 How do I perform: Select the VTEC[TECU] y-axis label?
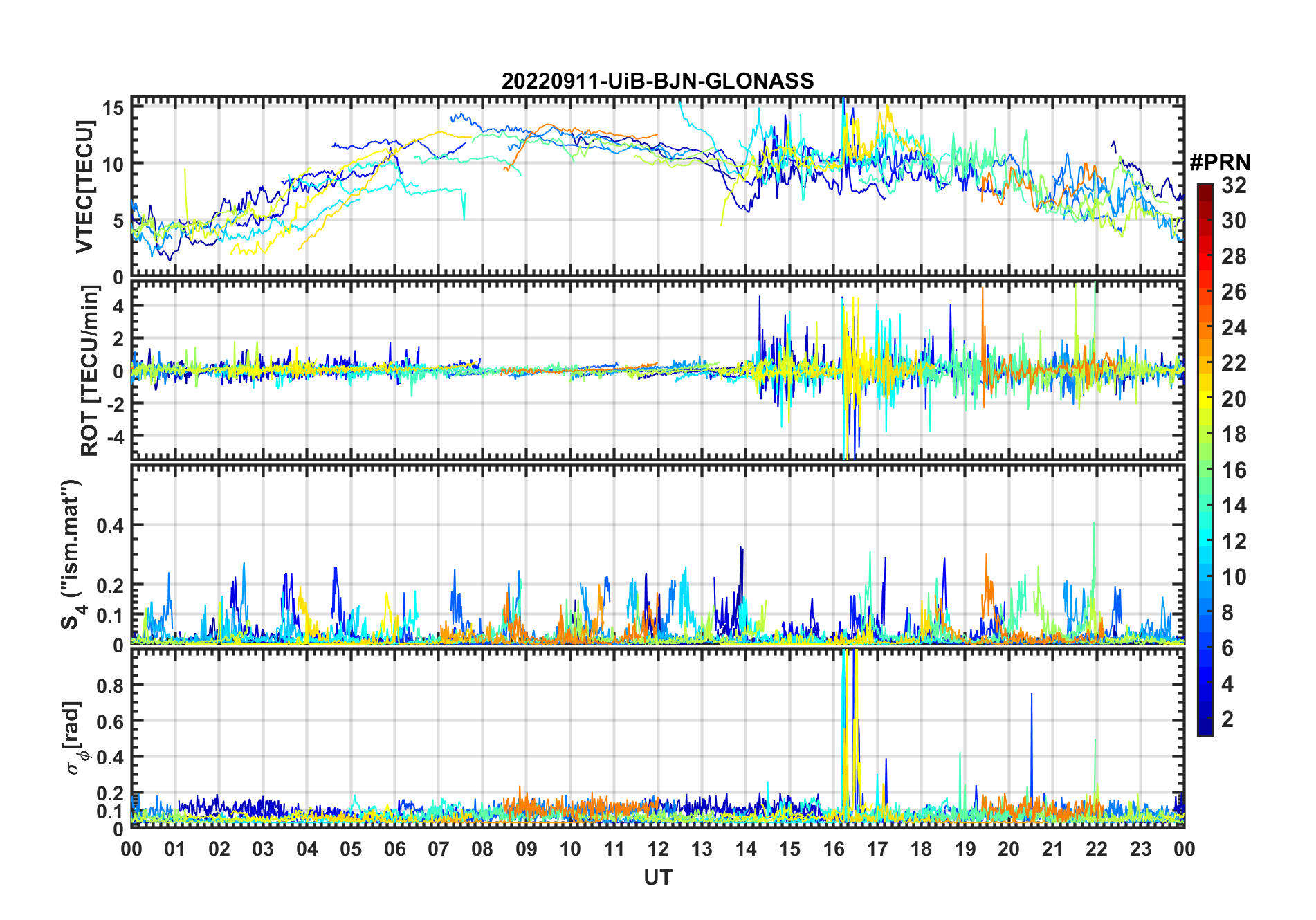[x=84, y=187]
